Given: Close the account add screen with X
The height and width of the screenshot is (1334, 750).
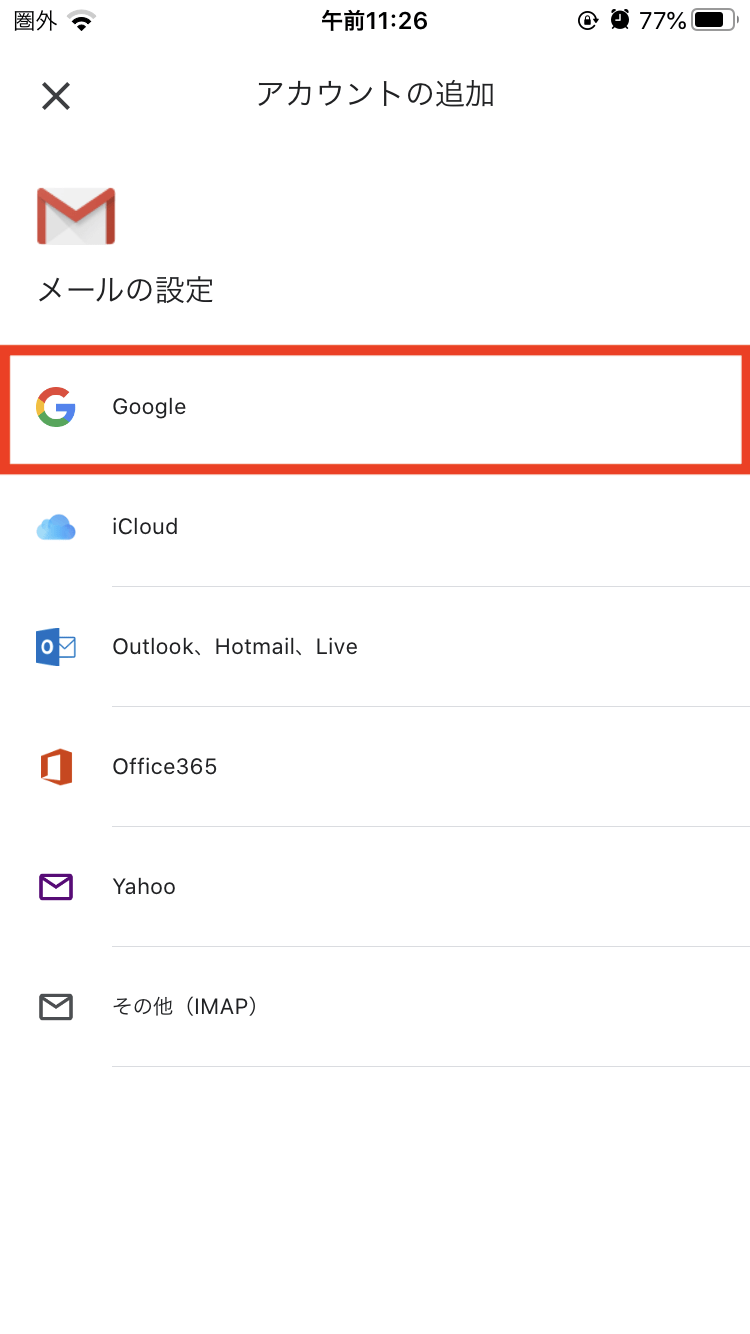Looking at the screenshot, I should tap(56, 96).
